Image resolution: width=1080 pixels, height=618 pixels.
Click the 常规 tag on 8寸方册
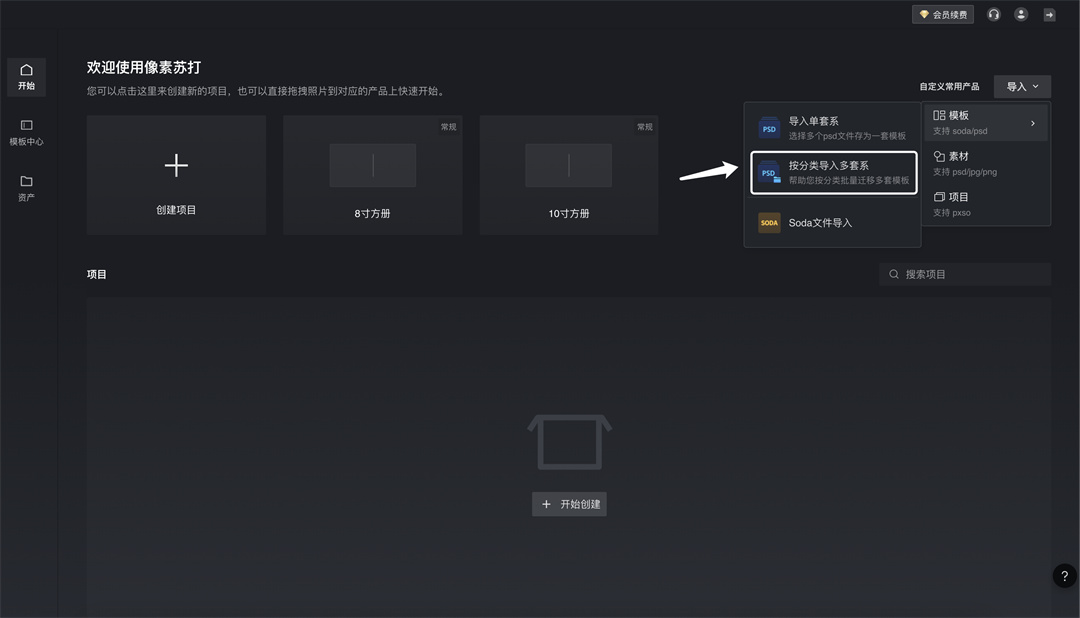click(x=448, y=127)
